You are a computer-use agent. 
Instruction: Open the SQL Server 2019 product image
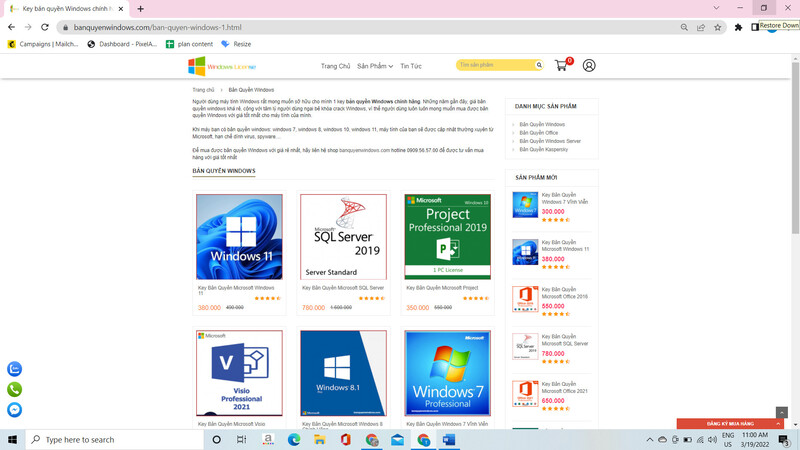pyautogui.click(x=343, y=237)
